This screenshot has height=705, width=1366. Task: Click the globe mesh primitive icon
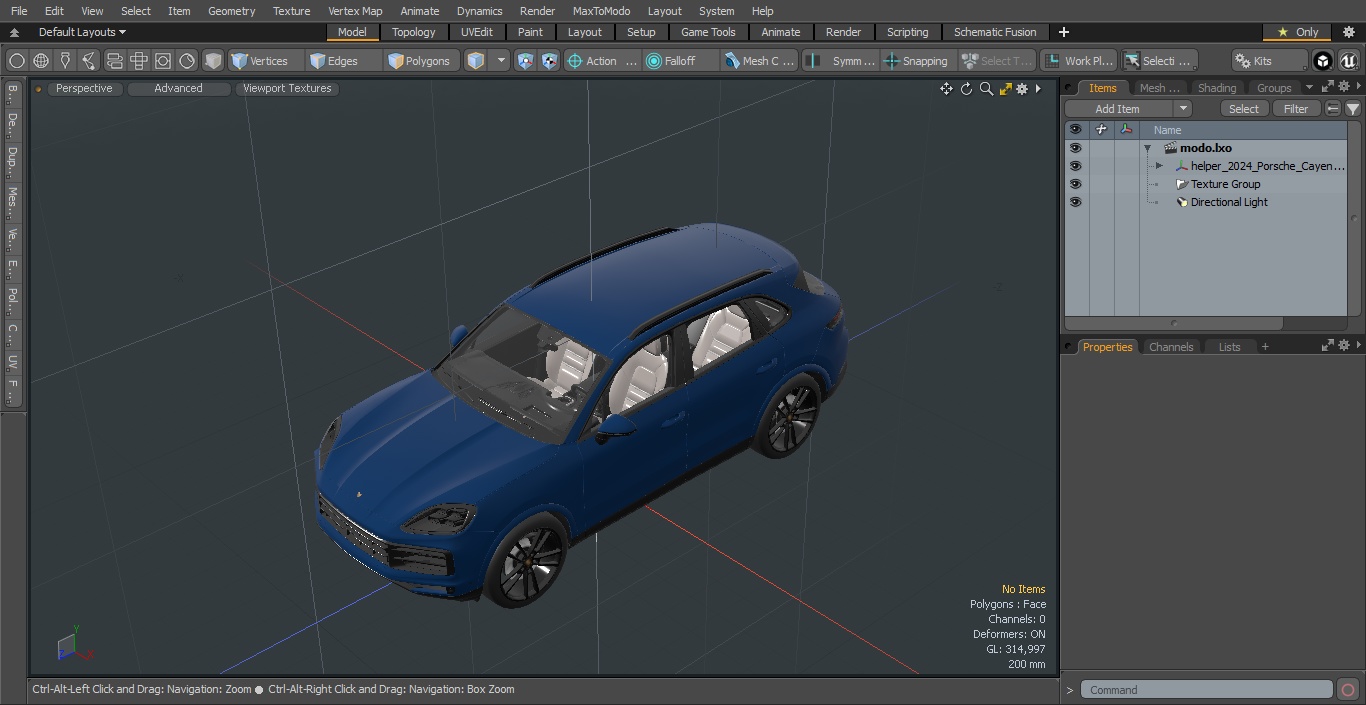pos(41,61)
